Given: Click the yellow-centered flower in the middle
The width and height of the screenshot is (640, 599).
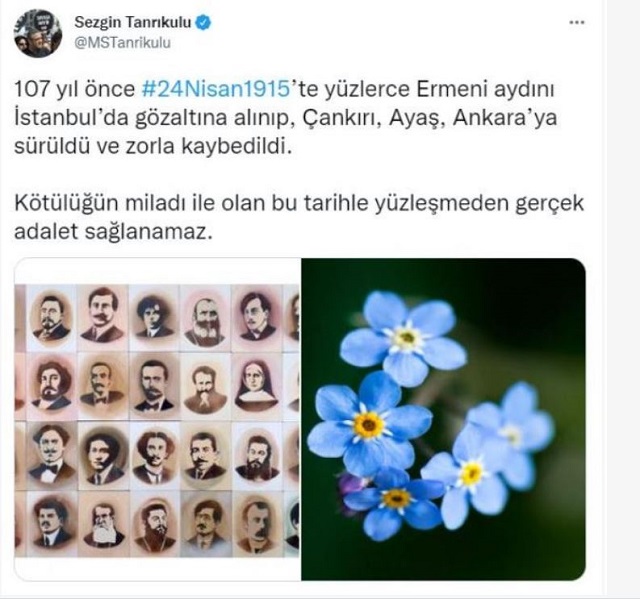Looking at the screenshot, I should pos(369,424).
